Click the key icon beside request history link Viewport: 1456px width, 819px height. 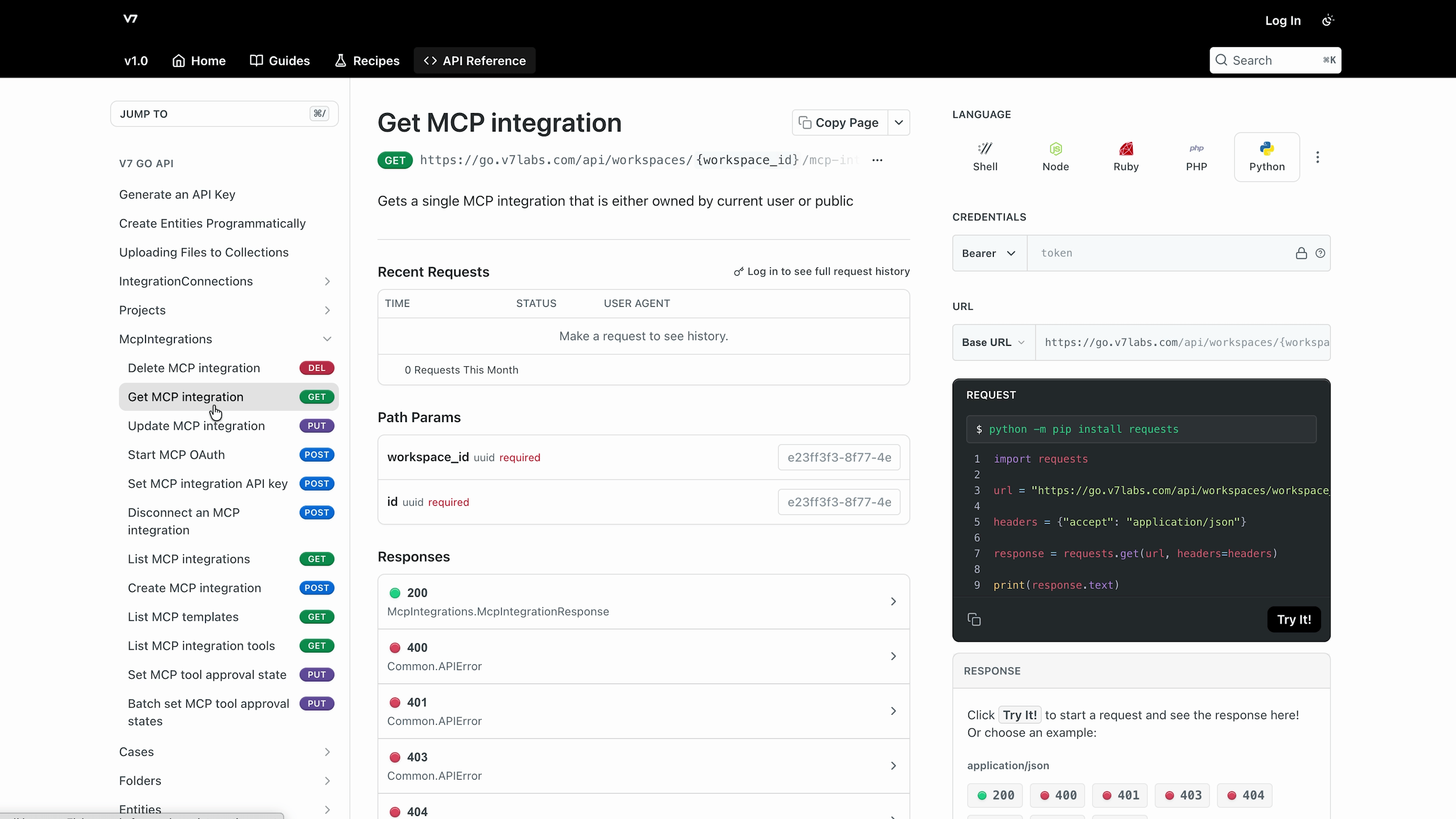pyautogui.click(x=738, y=272)
